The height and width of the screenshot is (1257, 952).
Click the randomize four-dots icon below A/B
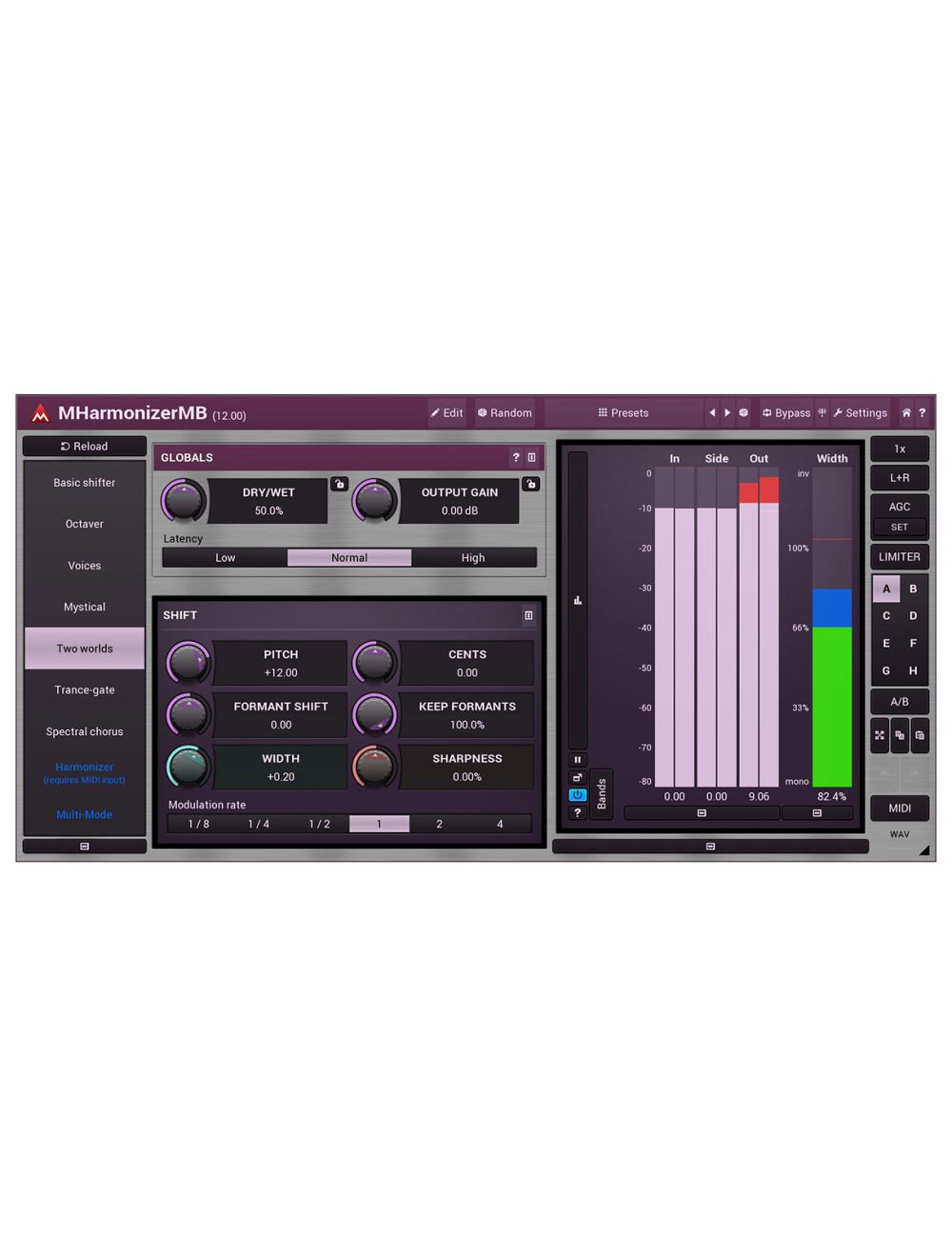pyautogui.click(x=880, y=735)
